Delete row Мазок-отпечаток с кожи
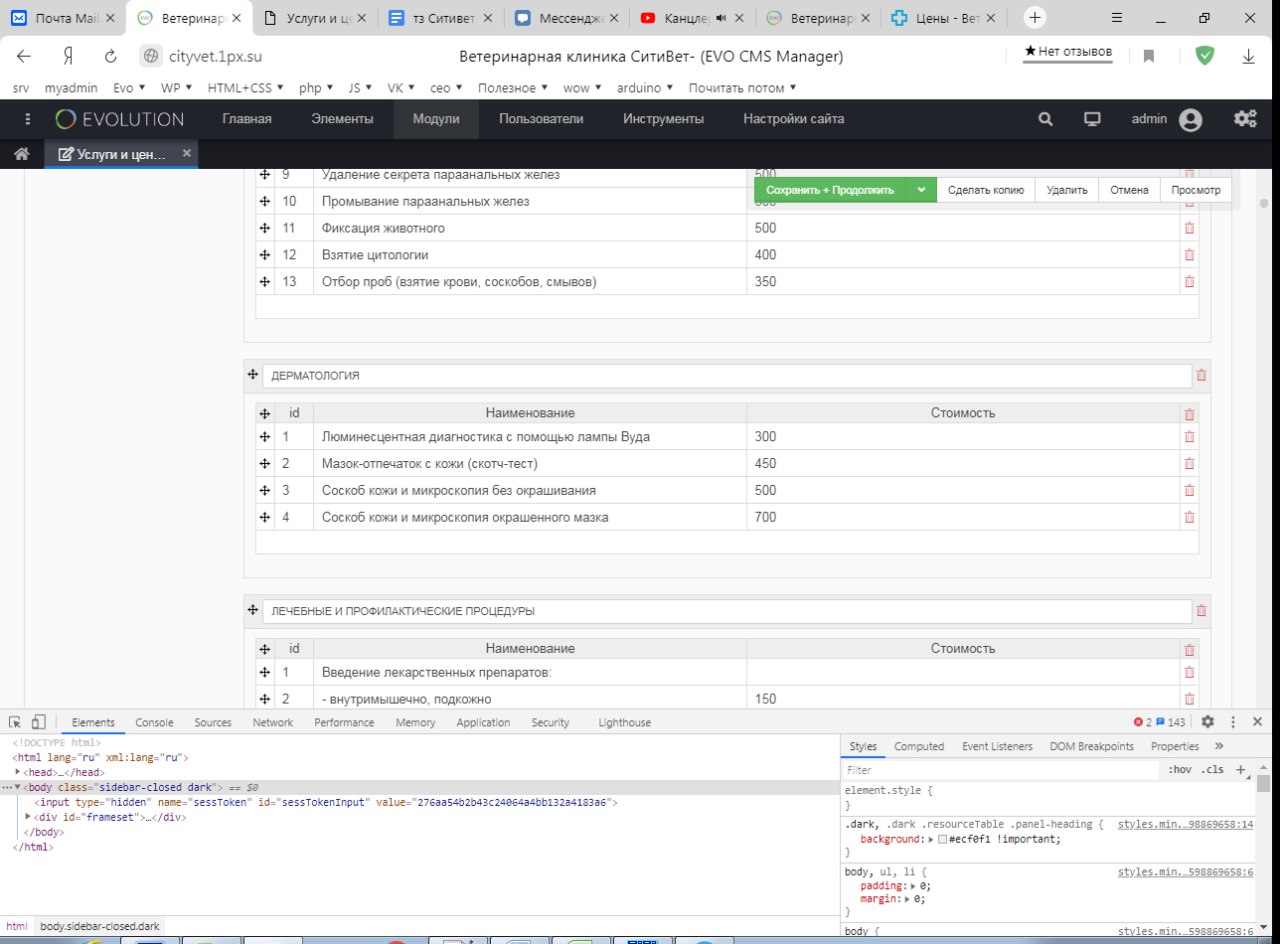The height and width of the screenshot is (944, 1280). [1189, 464]
